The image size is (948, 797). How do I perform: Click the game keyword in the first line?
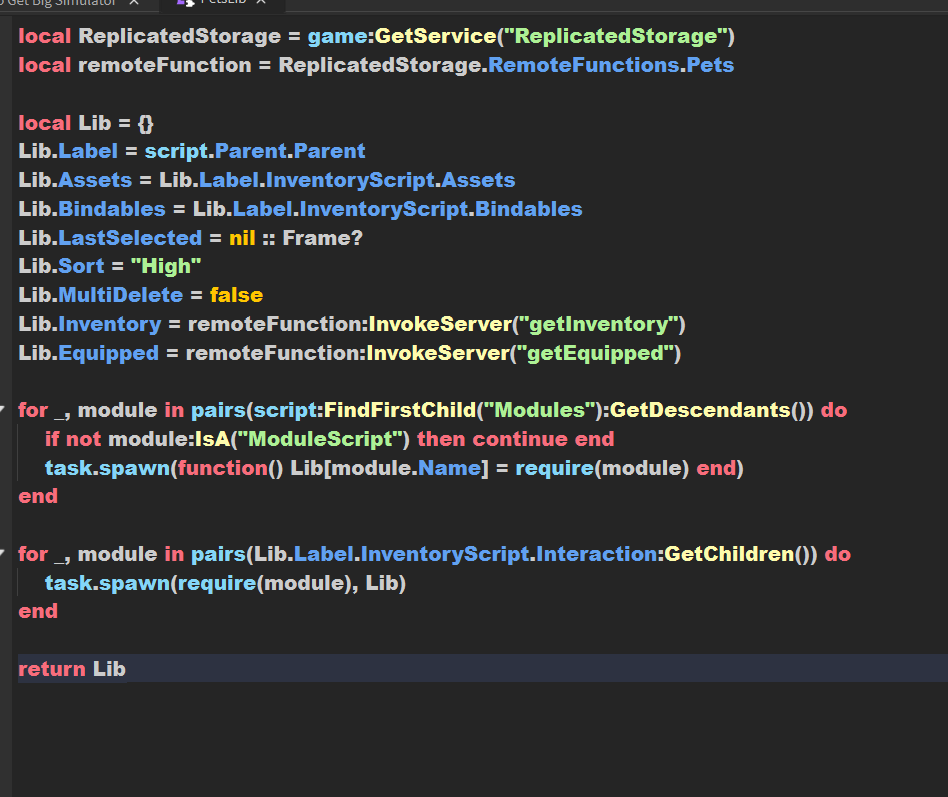[x=337, y=36]
